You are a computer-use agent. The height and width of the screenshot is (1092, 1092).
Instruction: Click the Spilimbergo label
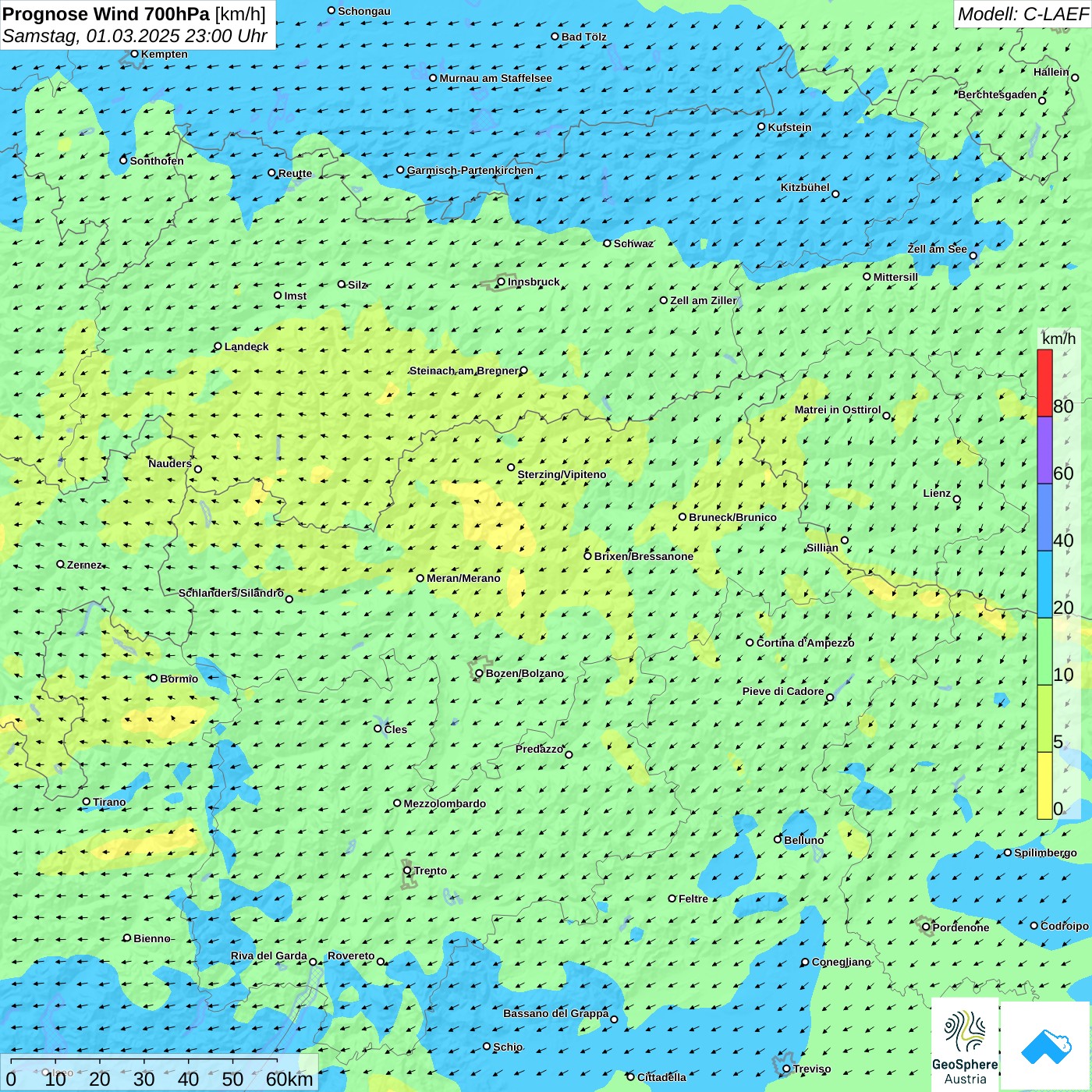1045,853
